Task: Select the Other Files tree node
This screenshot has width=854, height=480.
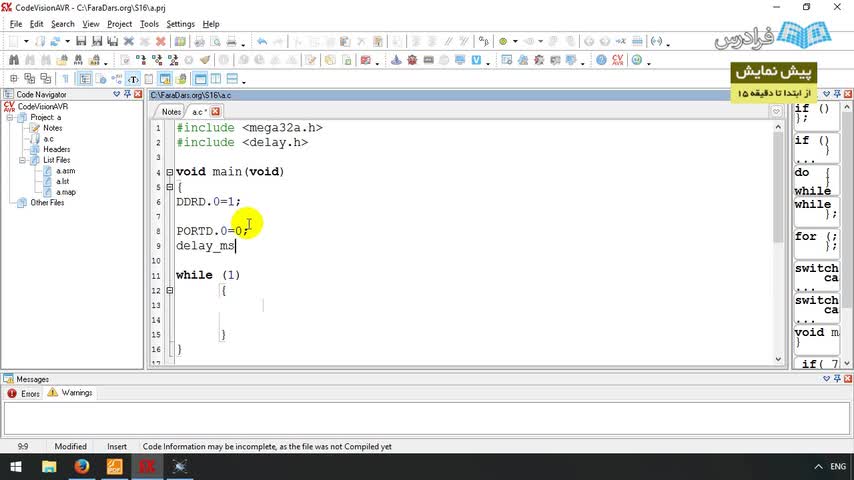Action: (47, 203)
